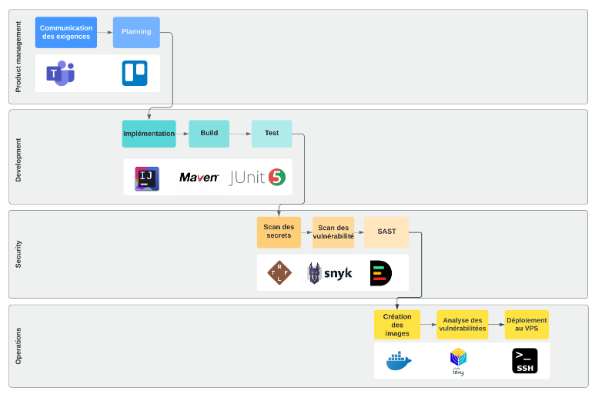Click the Planning step box
595x399 pixels.
tap(136, 32)
